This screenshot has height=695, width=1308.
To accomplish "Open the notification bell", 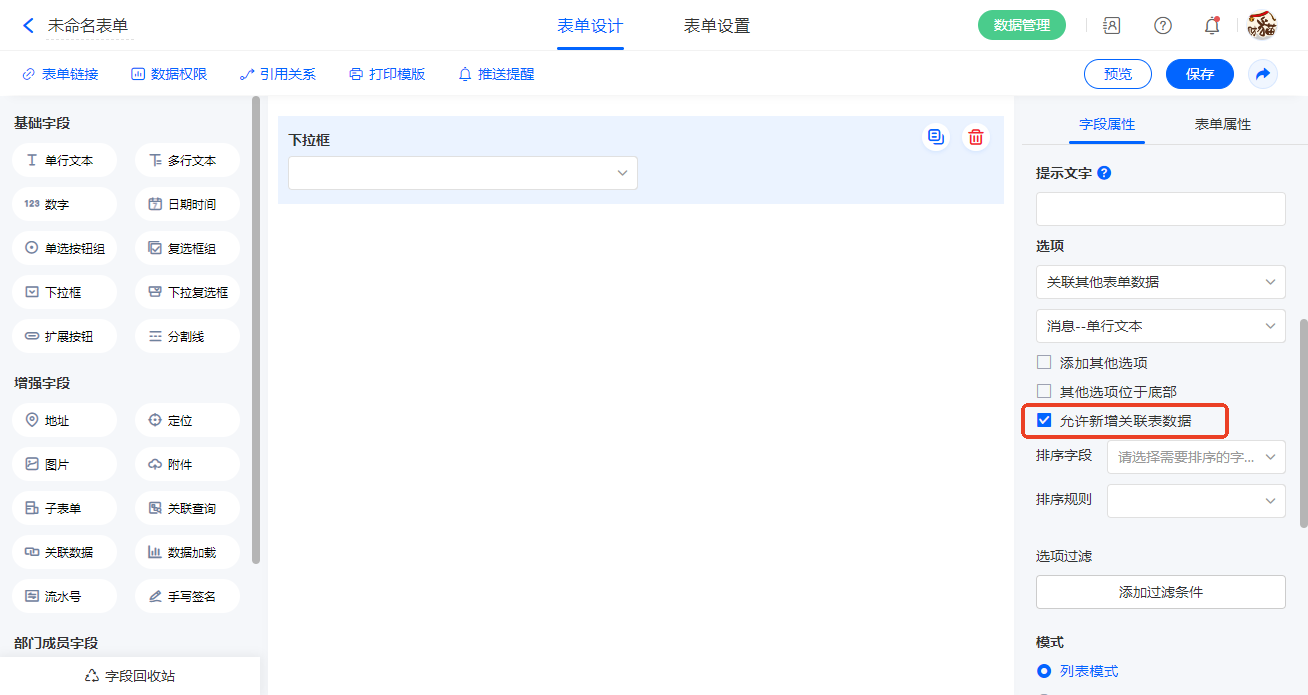I will [x=1212, y=26].
